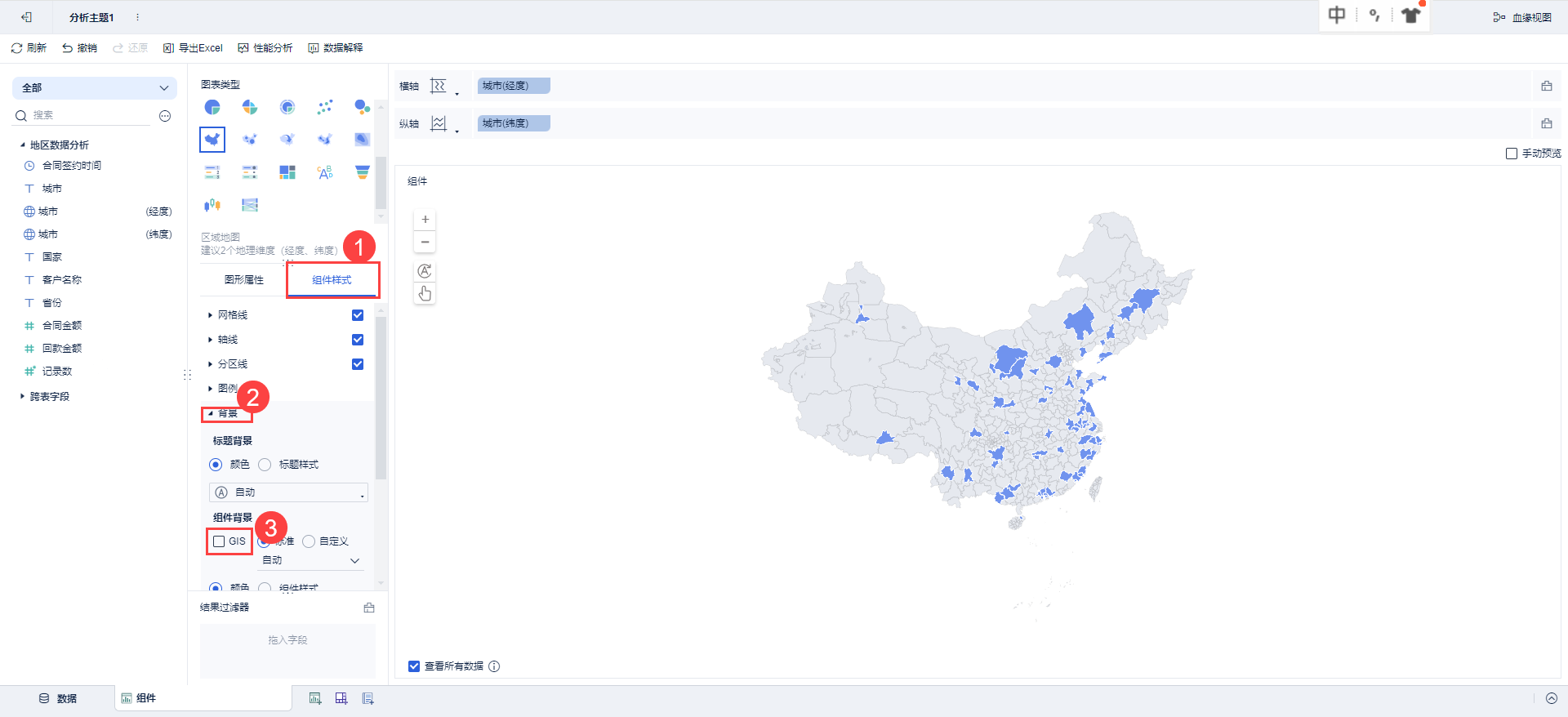The image size is (1568, 717).
Task: Click the 刷新 refresh button
Action: (x=29, y=48)
